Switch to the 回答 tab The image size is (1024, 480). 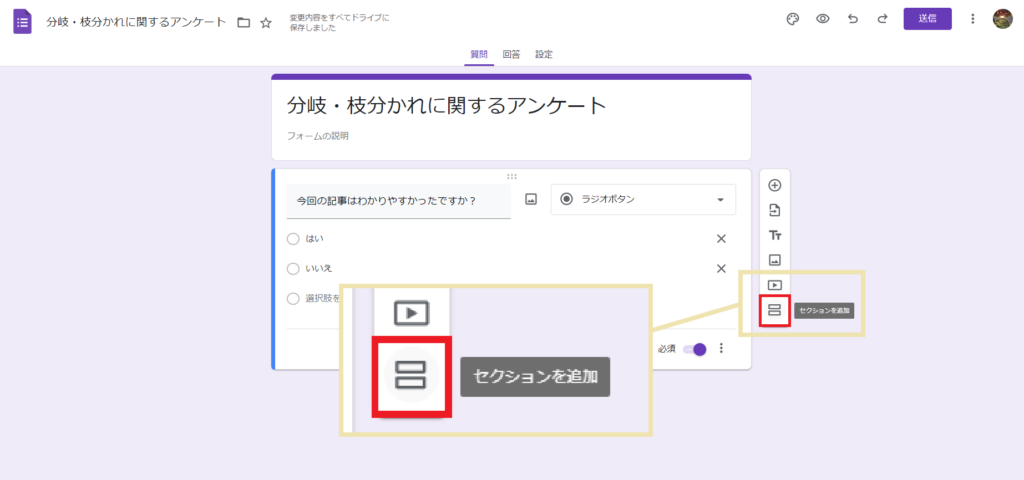[x=511, y=55]
